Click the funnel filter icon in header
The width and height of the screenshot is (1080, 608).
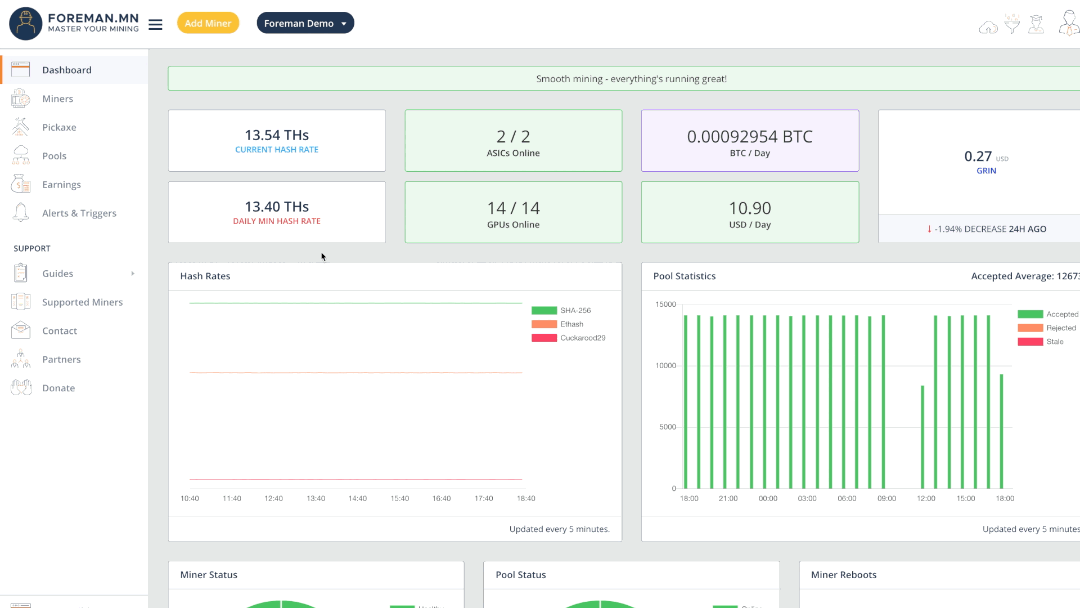coord(1012,24)
